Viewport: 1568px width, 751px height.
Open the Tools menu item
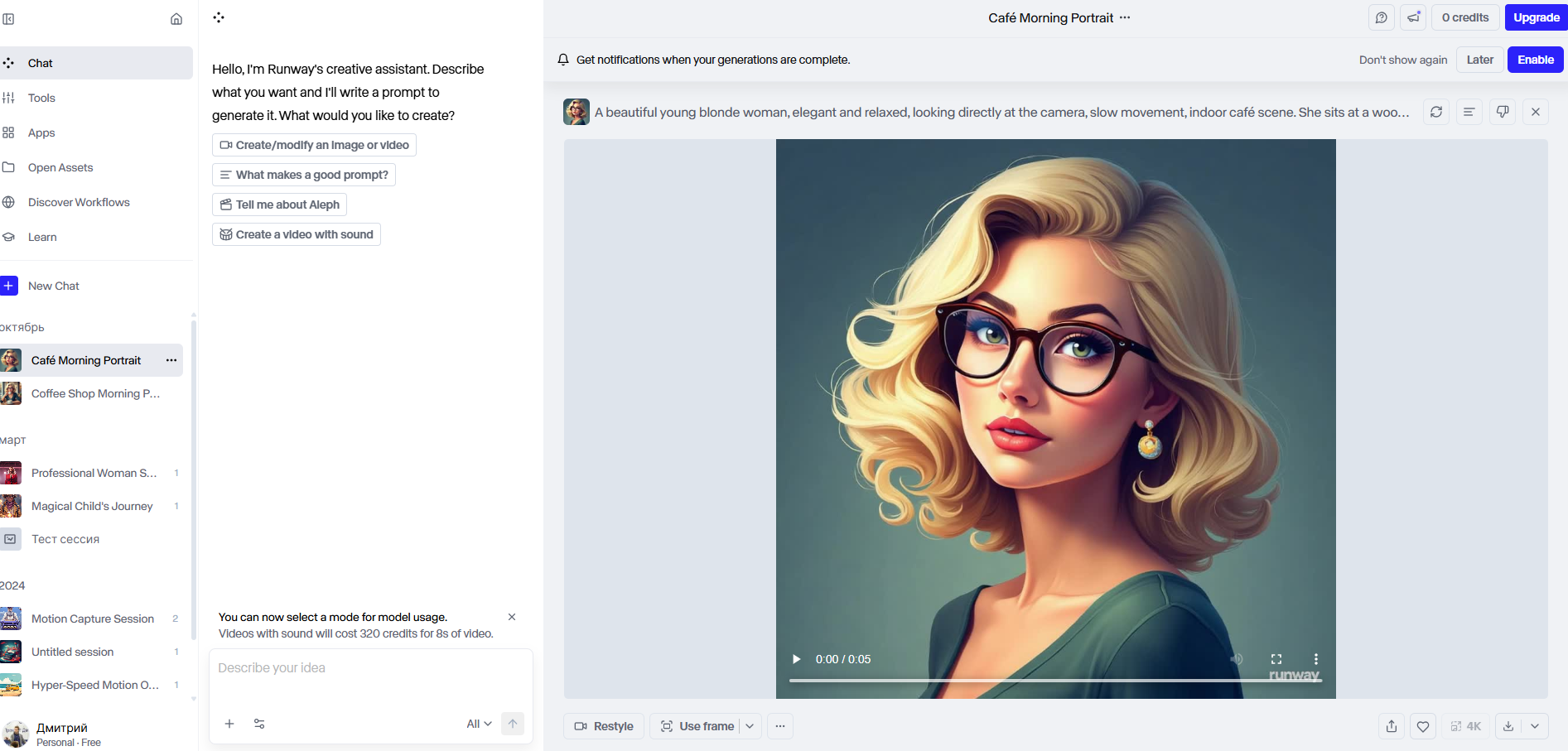click(41, 98)
